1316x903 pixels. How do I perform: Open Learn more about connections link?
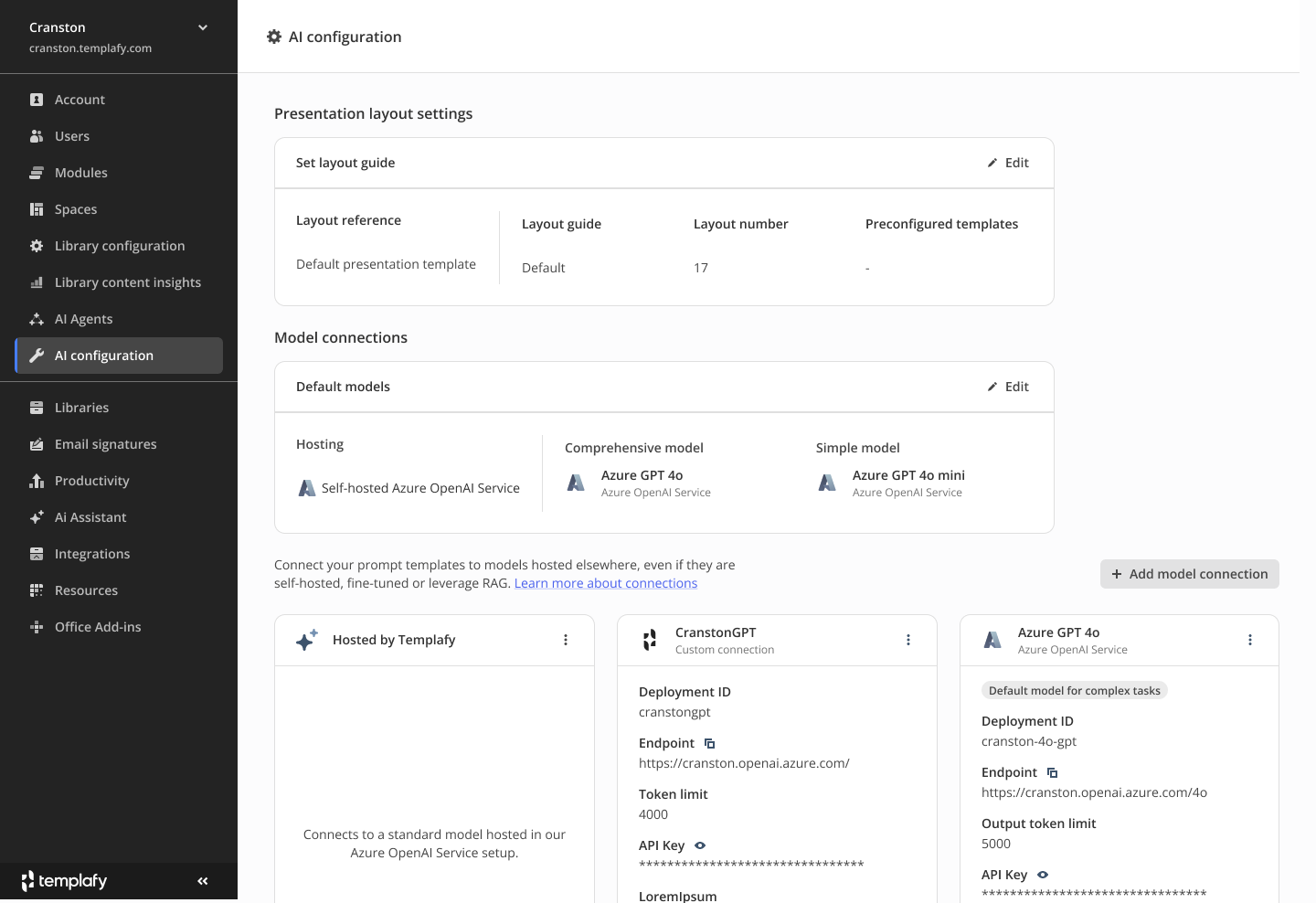pos(606,583)
